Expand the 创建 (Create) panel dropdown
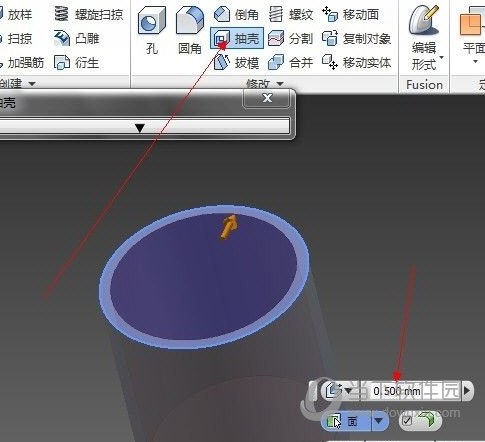The image size is (485, 442). 32,84
